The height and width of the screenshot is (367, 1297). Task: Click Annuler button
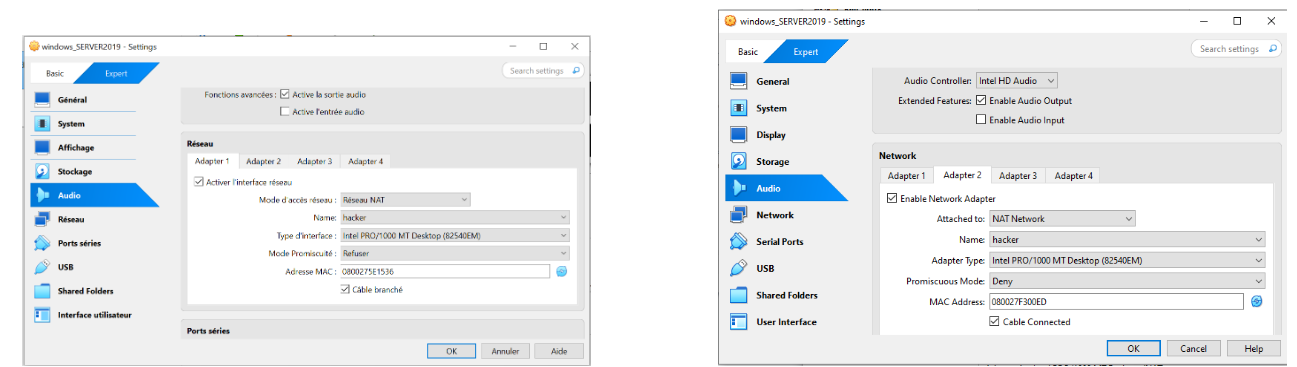point(505,351)
